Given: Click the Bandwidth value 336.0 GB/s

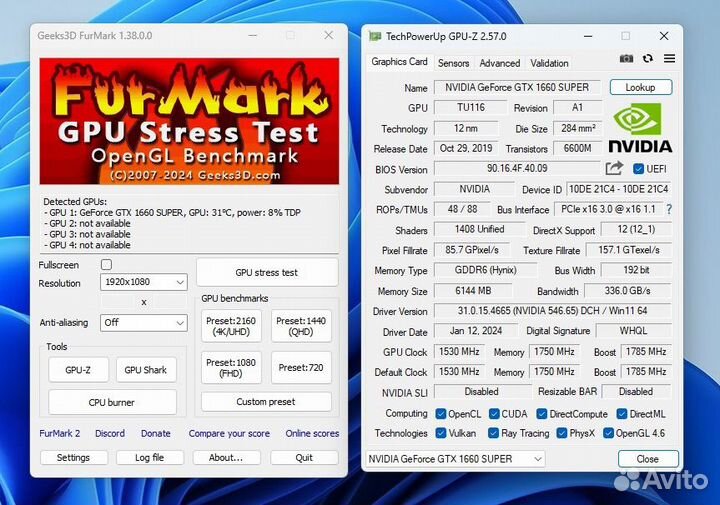Looking at the screenshot, I should click(628, 291).
